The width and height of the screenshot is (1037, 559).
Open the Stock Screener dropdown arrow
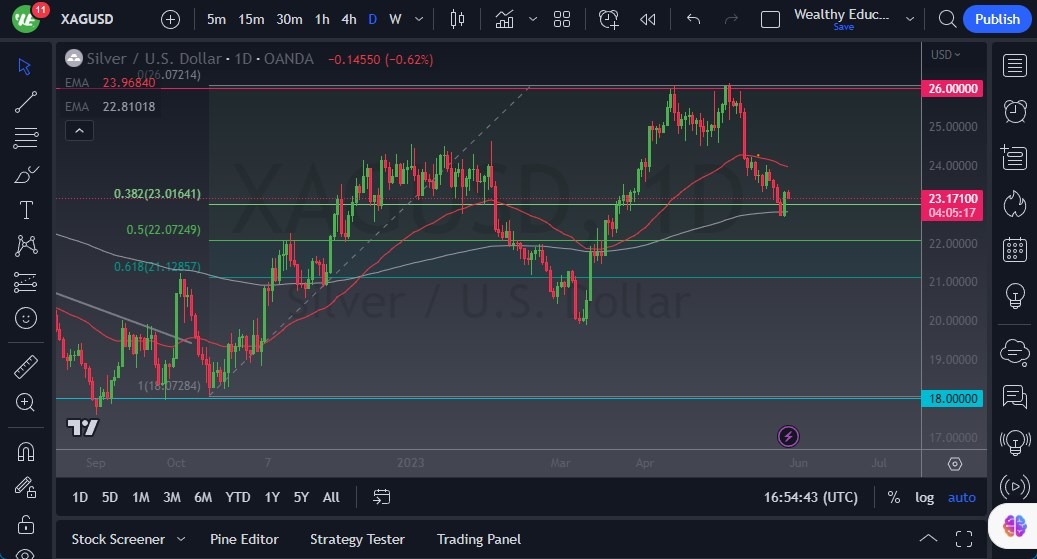tap(181, 539)
